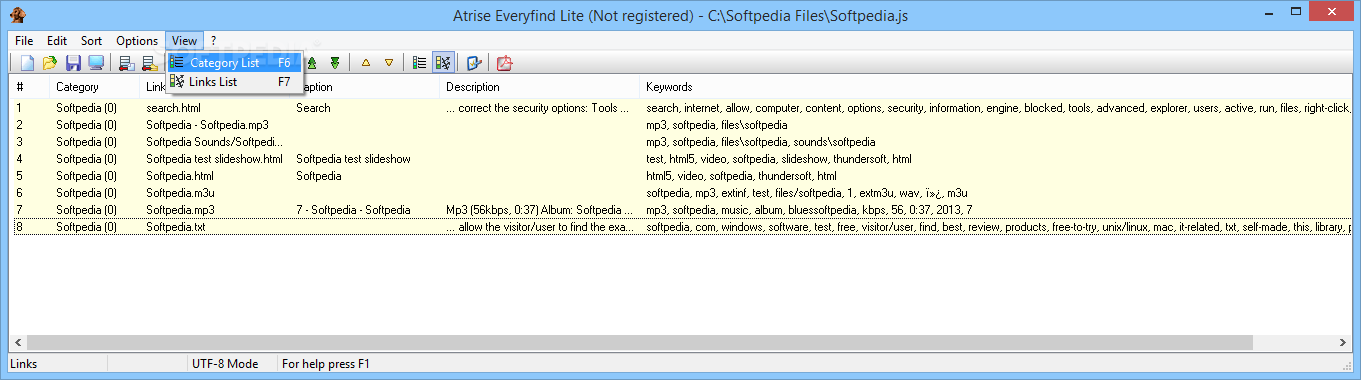Click the blue document edit toolbar icon
The width and height of the screenshot is (1361, 380).
coord(474,63)
